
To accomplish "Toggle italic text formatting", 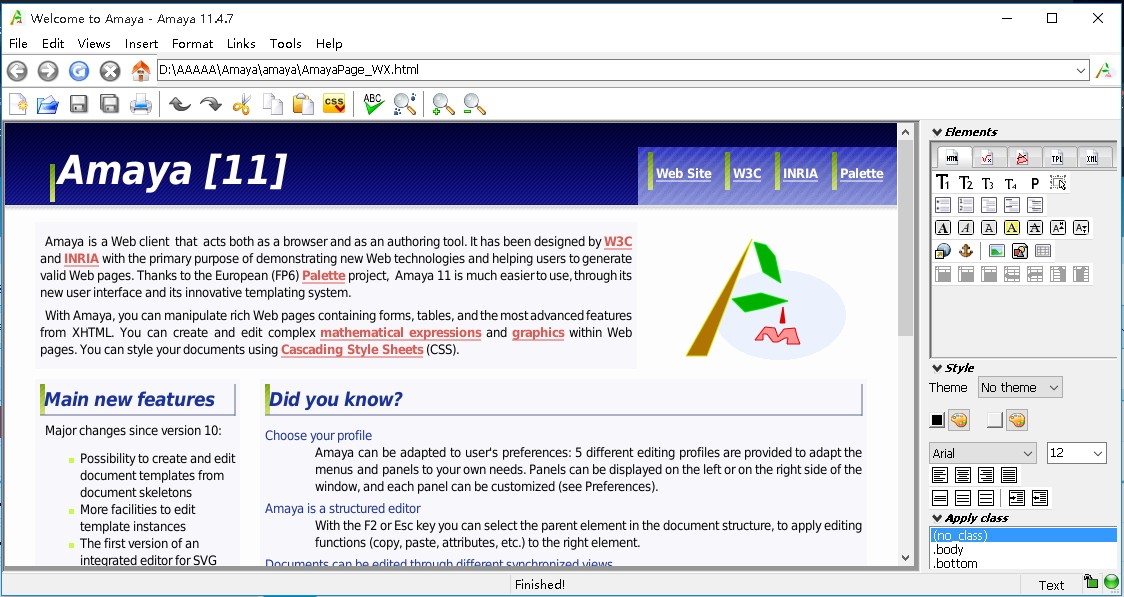I will tap(966, 228).
